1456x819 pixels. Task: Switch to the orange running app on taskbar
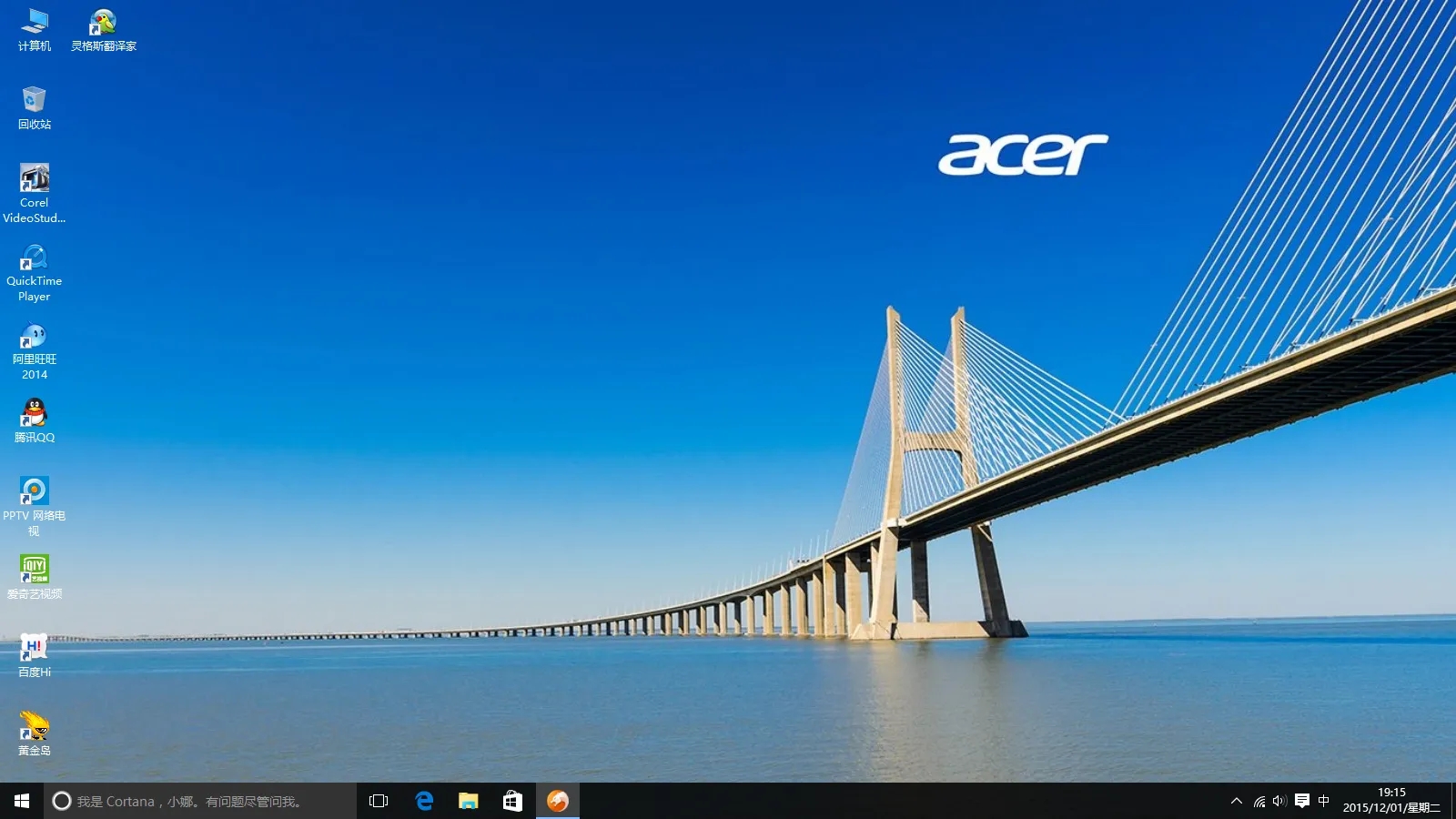tap(558, 801)
